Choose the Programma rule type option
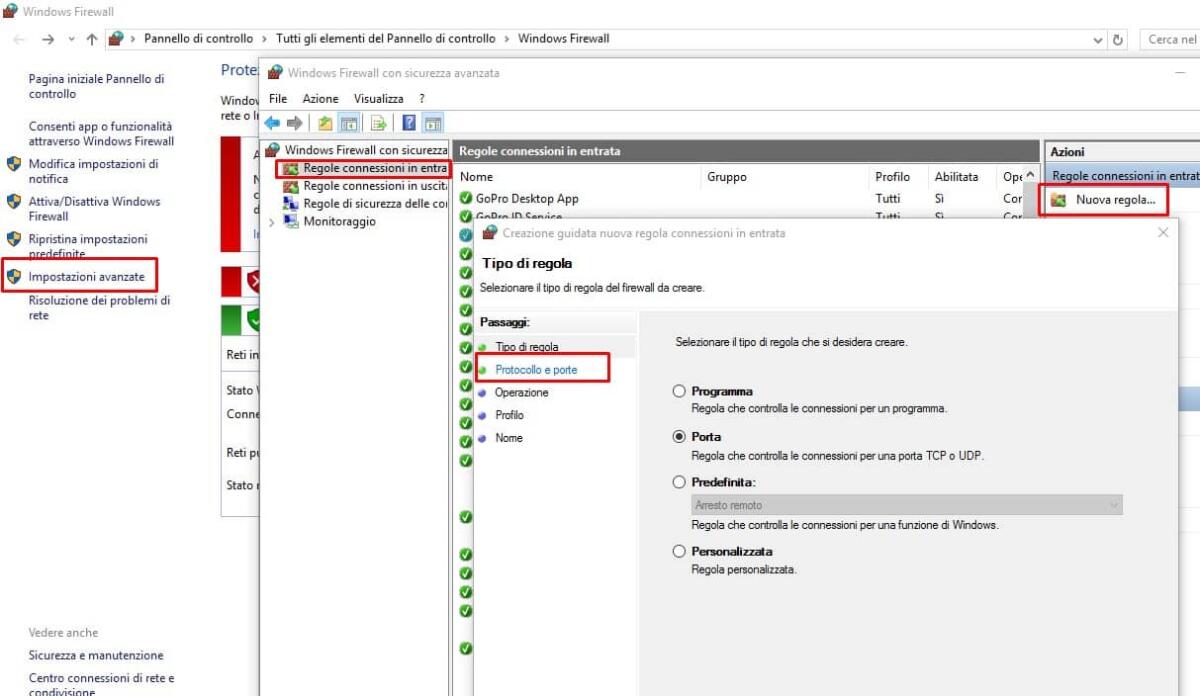This screenshot has height=696, width=1200. [680, 391]
